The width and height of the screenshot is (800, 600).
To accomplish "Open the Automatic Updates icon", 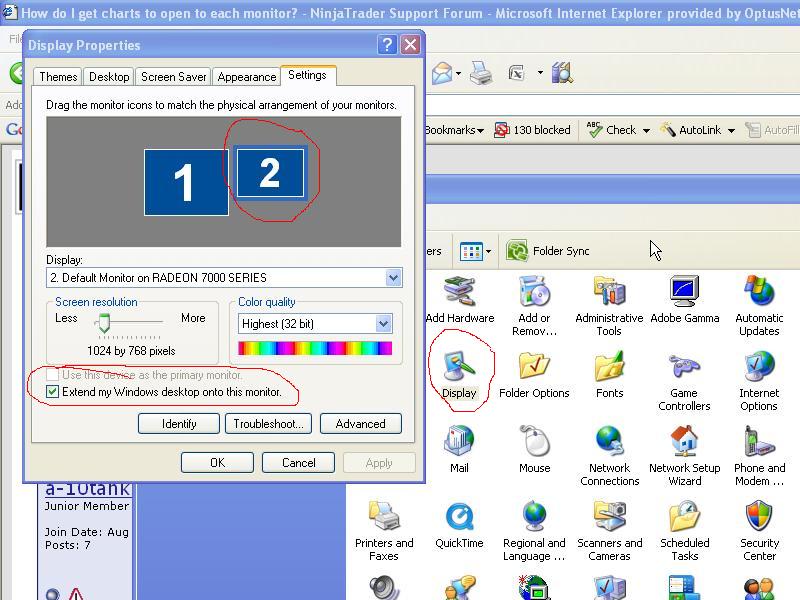I will tap(759, 306).
